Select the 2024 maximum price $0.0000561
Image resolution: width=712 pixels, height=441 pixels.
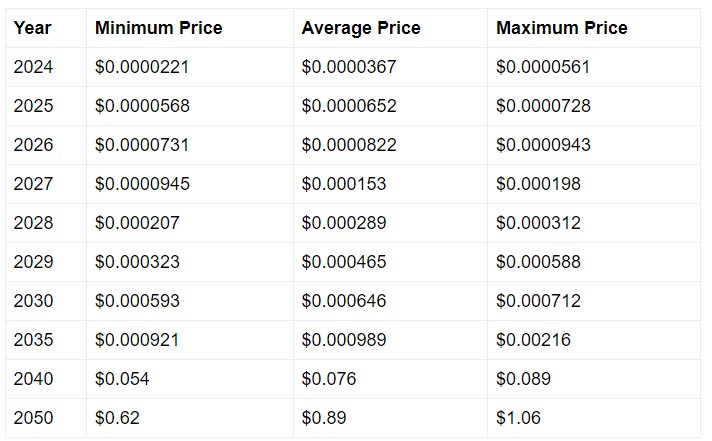[x=543, y=67]
